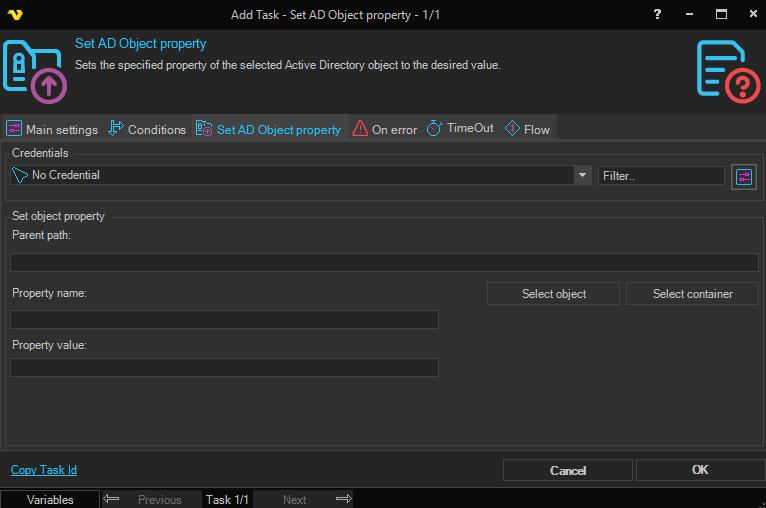Image resolution: width=766 pixels, height=508 pixels.
Task: Click into the Property name field
Action: [x=224, y=319]
